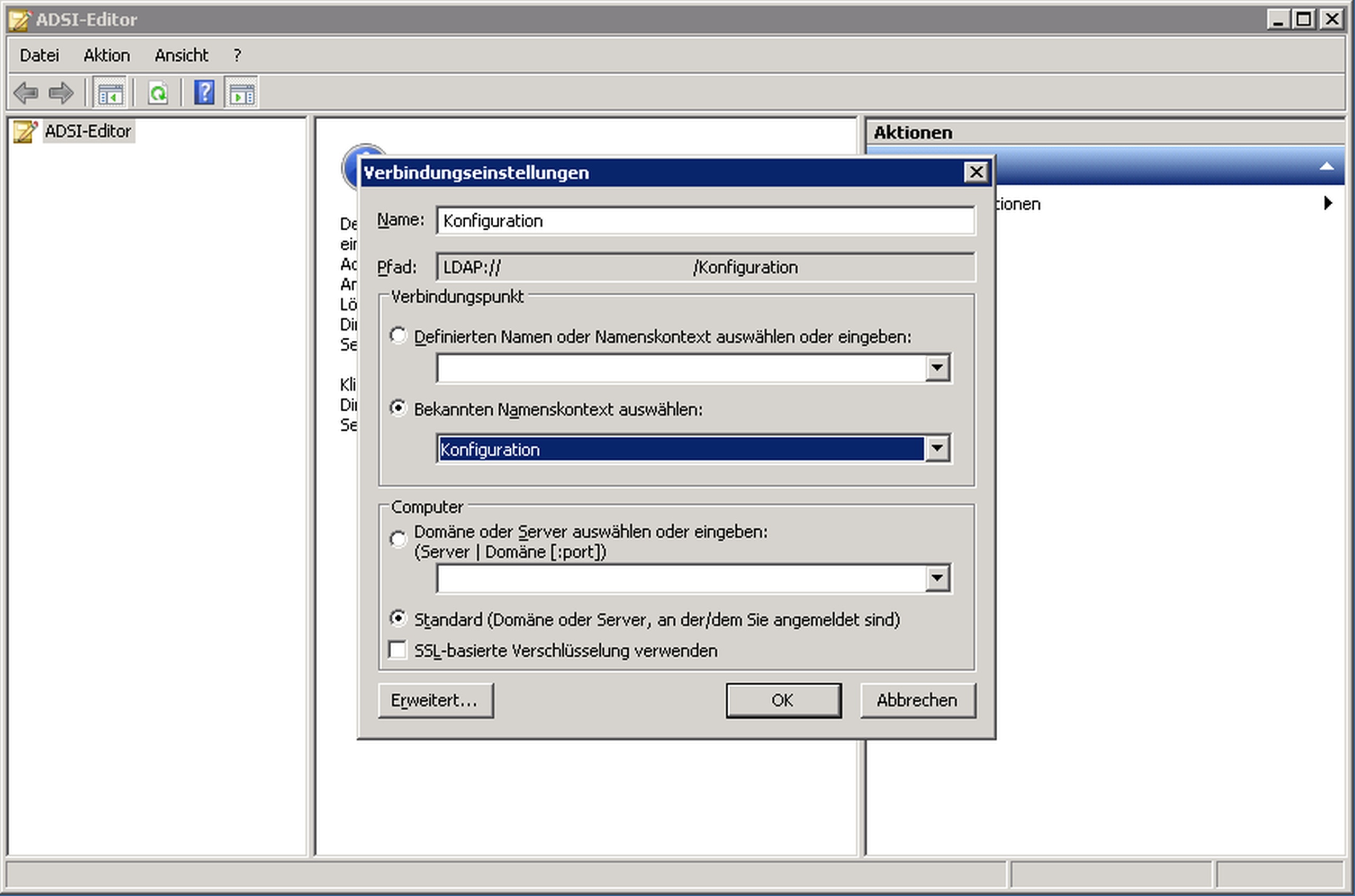Close the Verbindungseinstellungen dialog with X
Image resolution: width=1355 pixels, height=896 pixels.
point(975,172)
